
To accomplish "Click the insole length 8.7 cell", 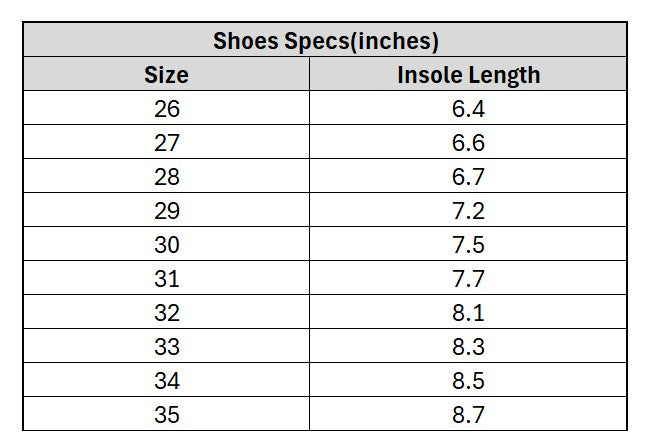I will 468,413.
